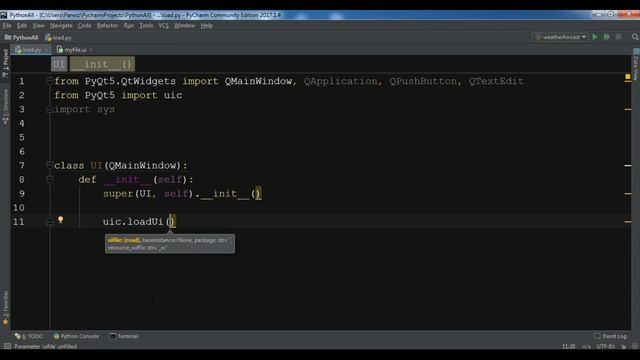Close the myfile.ui tab
This screenshot has width=640, height=360.
91,50
